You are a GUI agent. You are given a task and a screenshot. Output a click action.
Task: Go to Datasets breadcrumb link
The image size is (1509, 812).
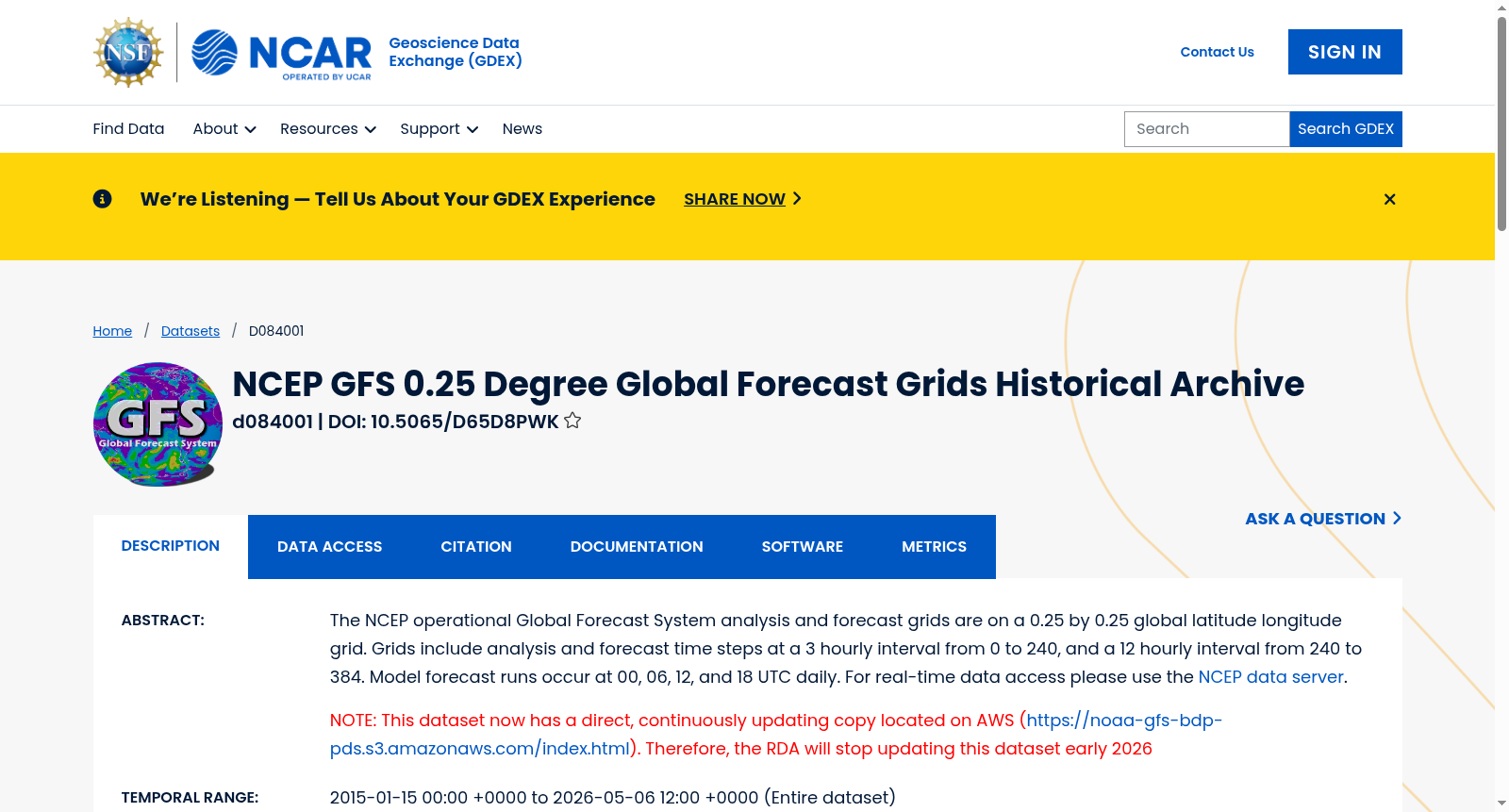pos(191,331)
